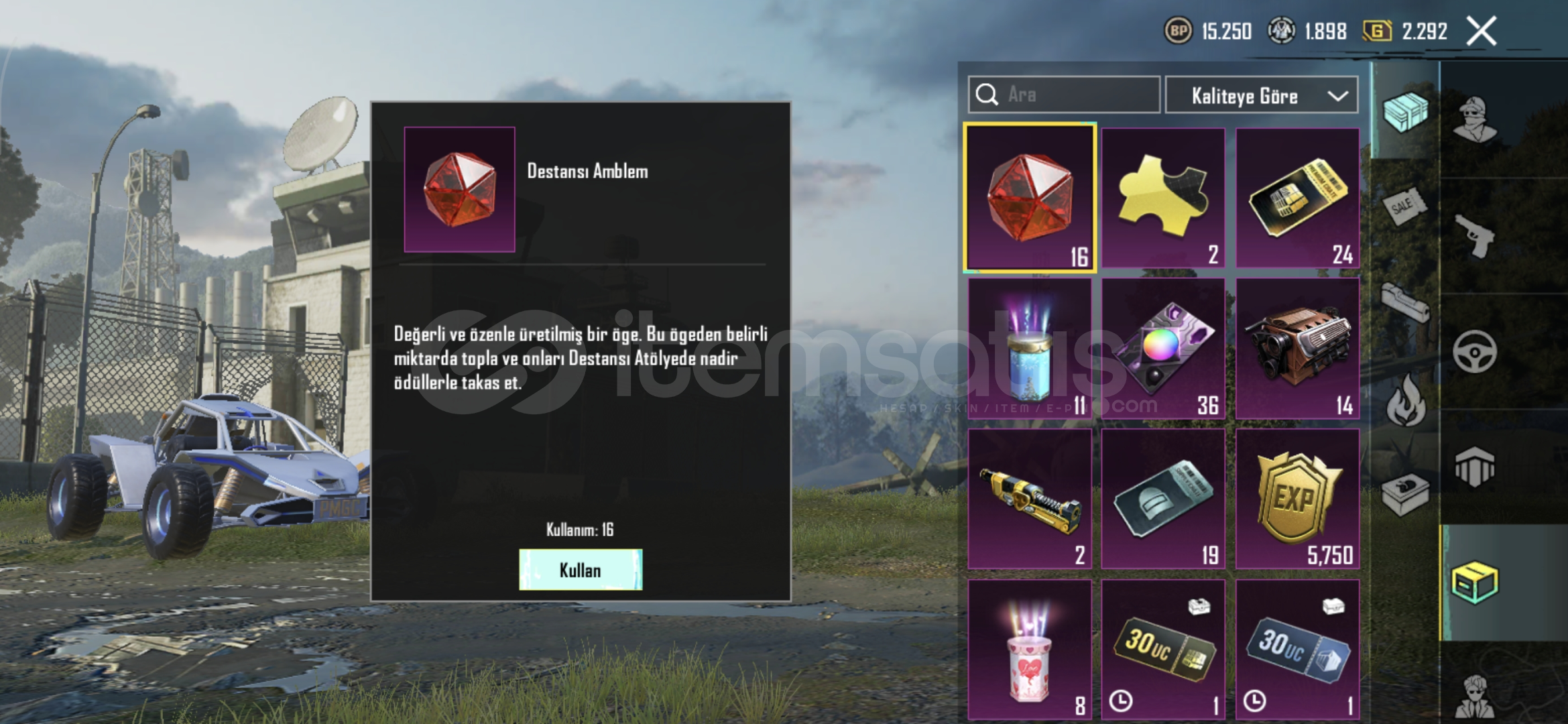Viewport: 1568px width, 724px height.
Task: Select the rainbow paint card item
Action: [x=1163, y=349]
